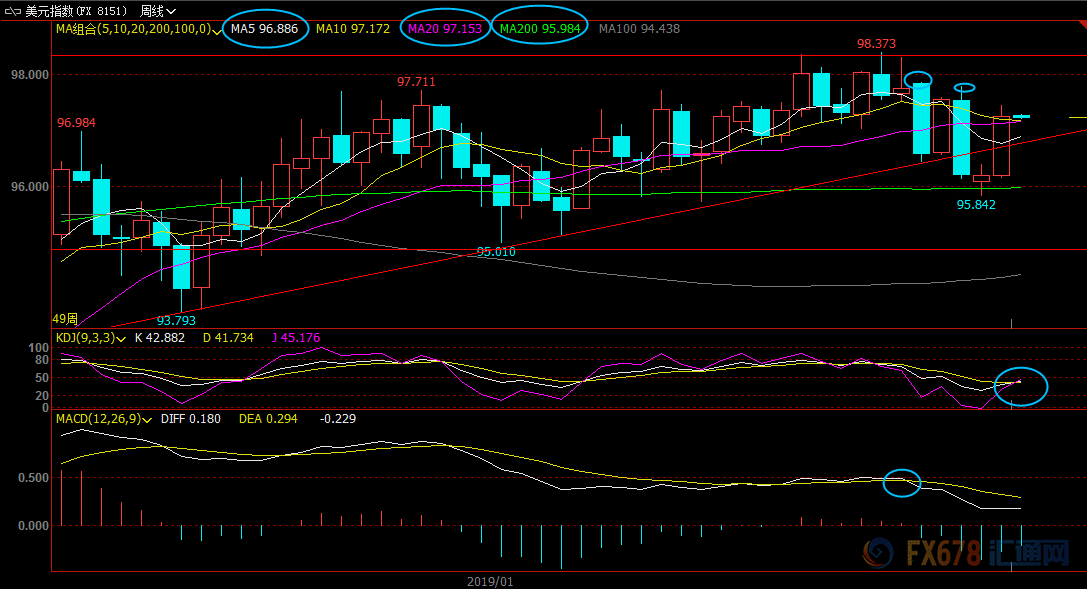This screenshot has height=589, width=1087.
Task: Select the MA10 97.172 label
Action: click(353, 28)
